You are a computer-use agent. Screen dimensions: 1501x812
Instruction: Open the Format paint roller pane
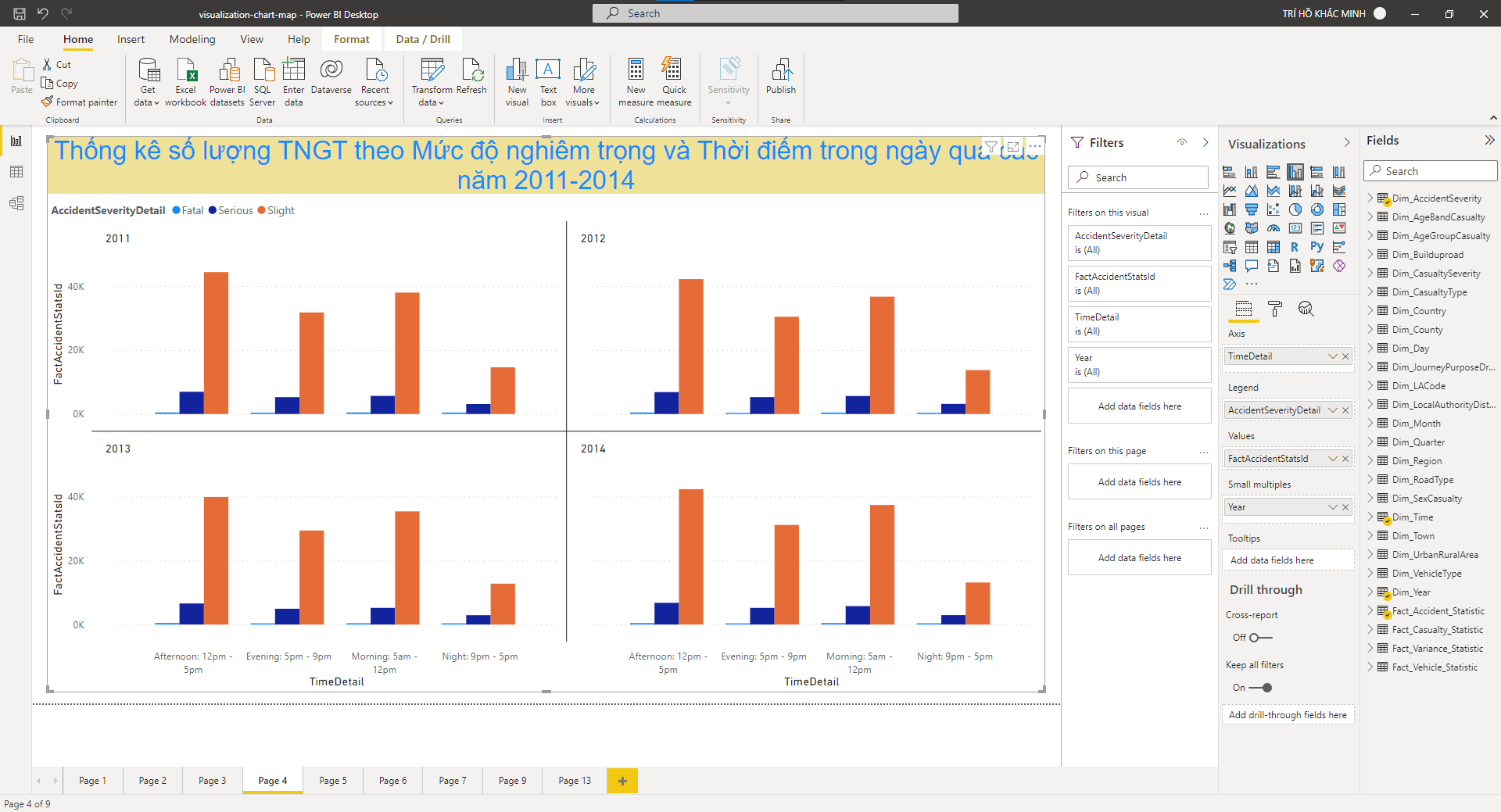click(1275, 309)
